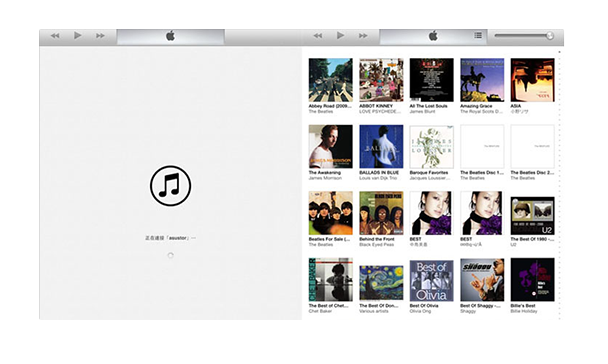Screen dimensions: 608x364
Task: Open the Beatles For Sale album cover
Action: coord(331,213)
